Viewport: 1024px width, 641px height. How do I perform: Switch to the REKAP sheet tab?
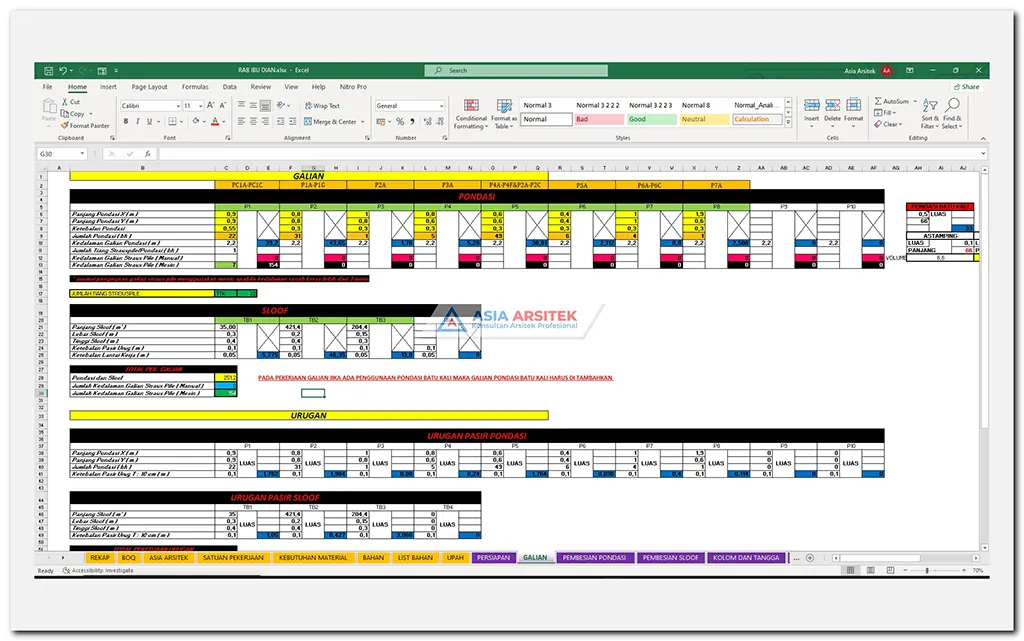(100, 558)
